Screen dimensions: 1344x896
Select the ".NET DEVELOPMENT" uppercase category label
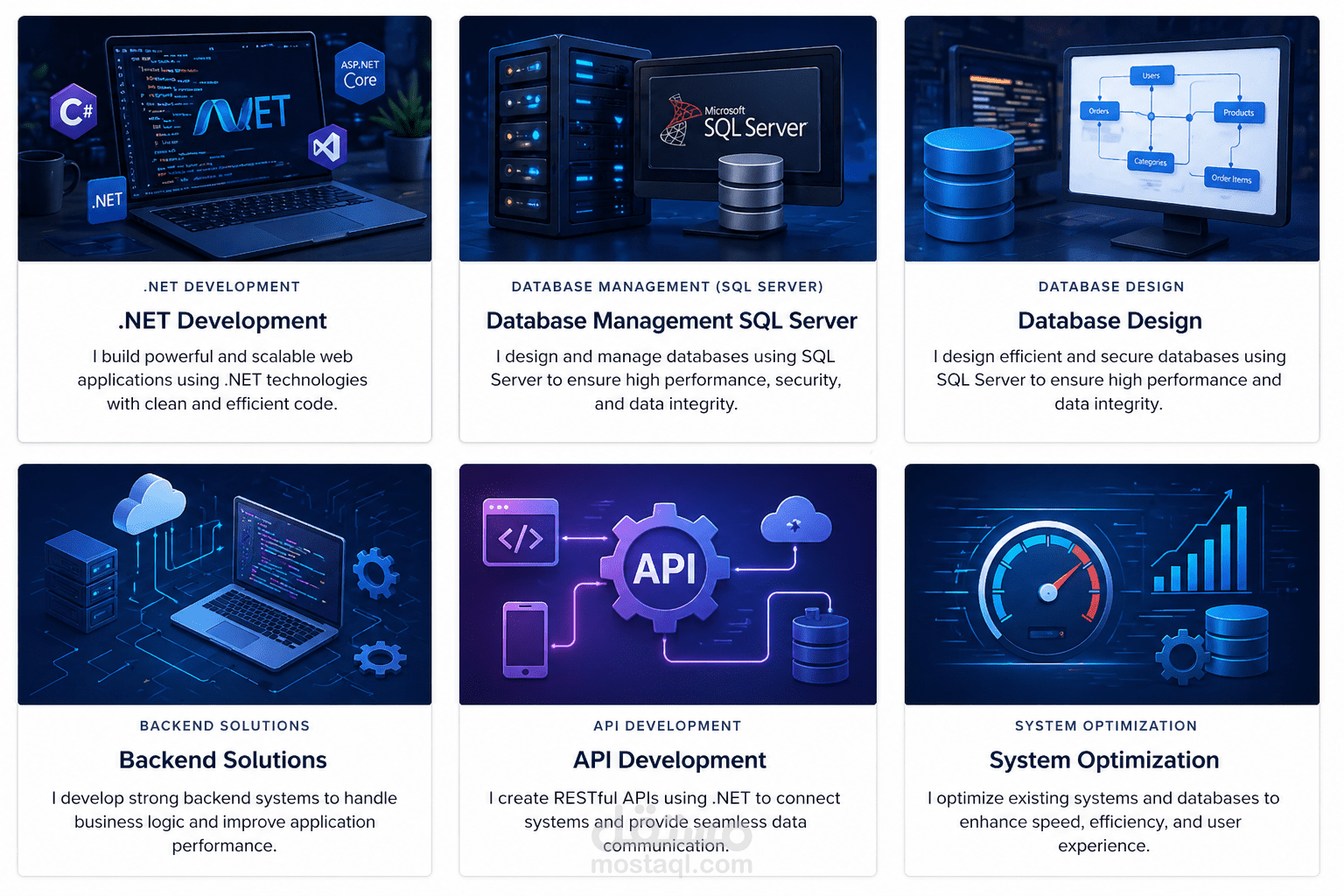(x=222, y=287)
